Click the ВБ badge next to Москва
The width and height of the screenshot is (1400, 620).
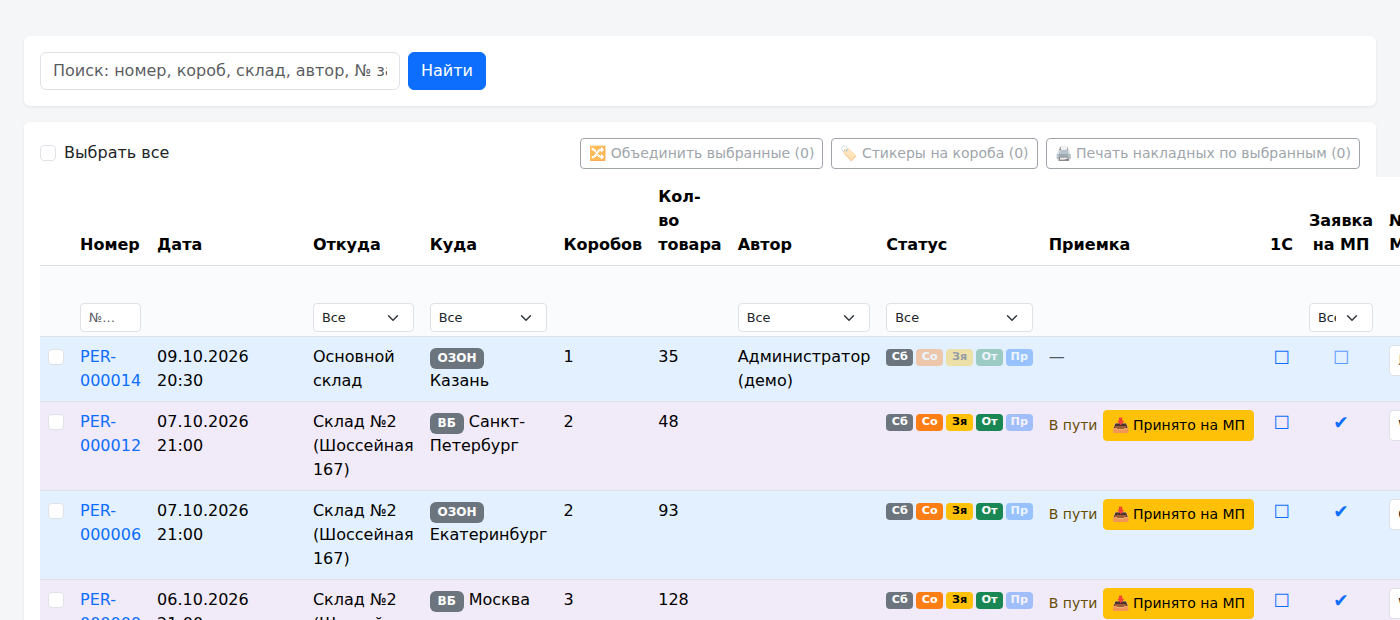click(x=447, y=601)
